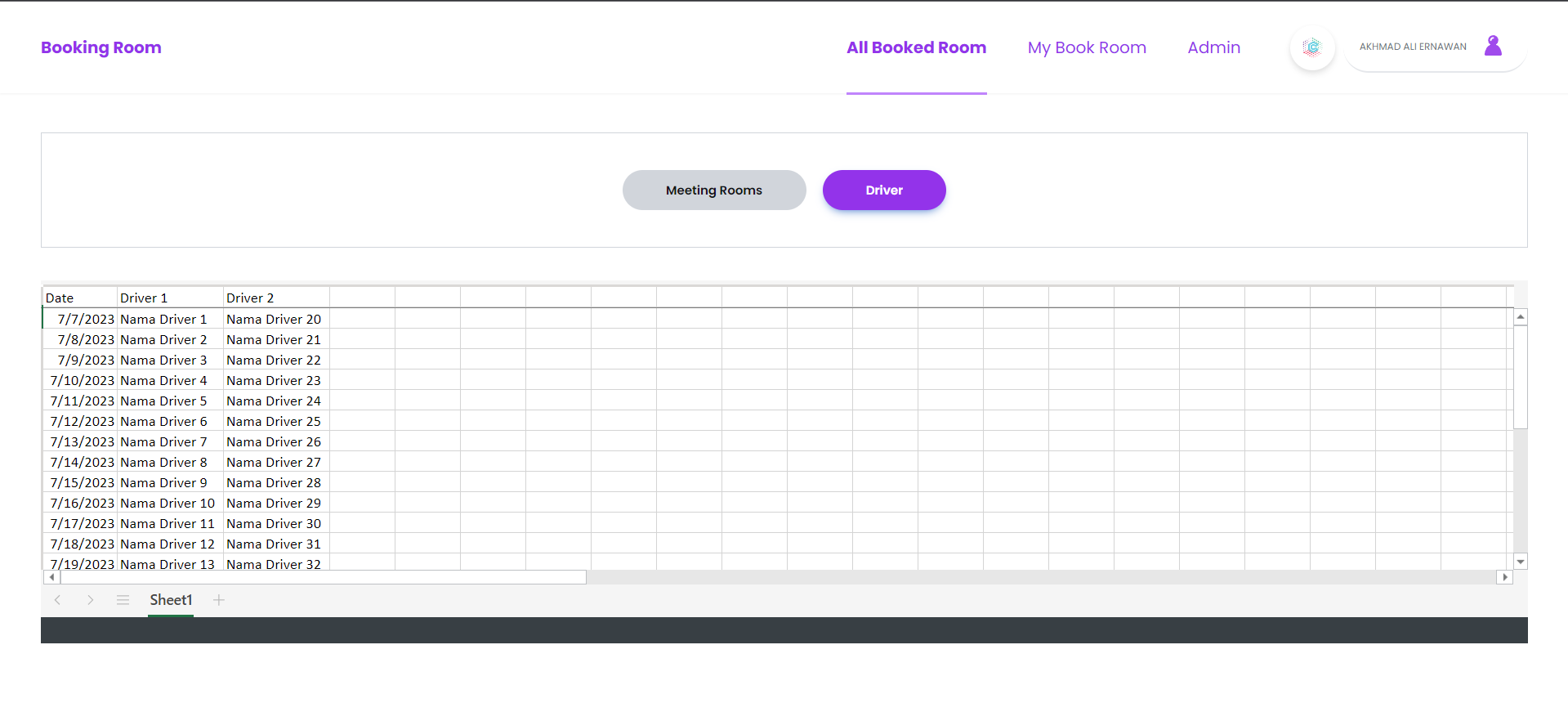This screenshot has width=1568, height=721.
Task: Click the Booking Room brand link
Action: coord(101,47)
